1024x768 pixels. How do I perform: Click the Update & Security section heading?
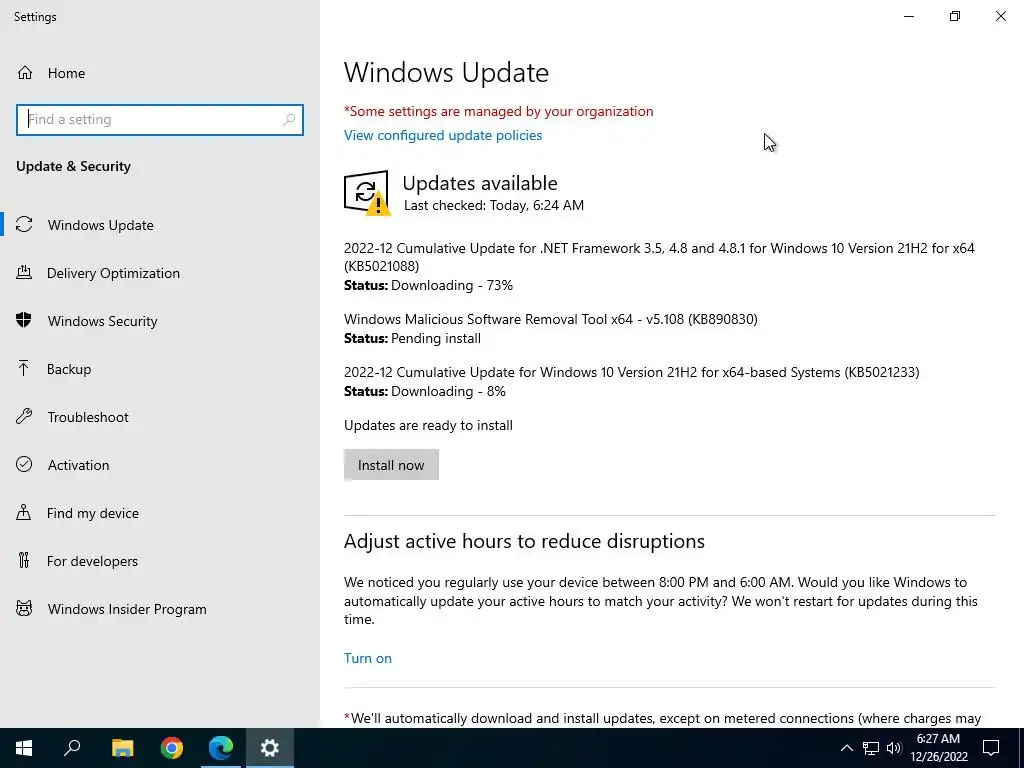coord(73,166)
